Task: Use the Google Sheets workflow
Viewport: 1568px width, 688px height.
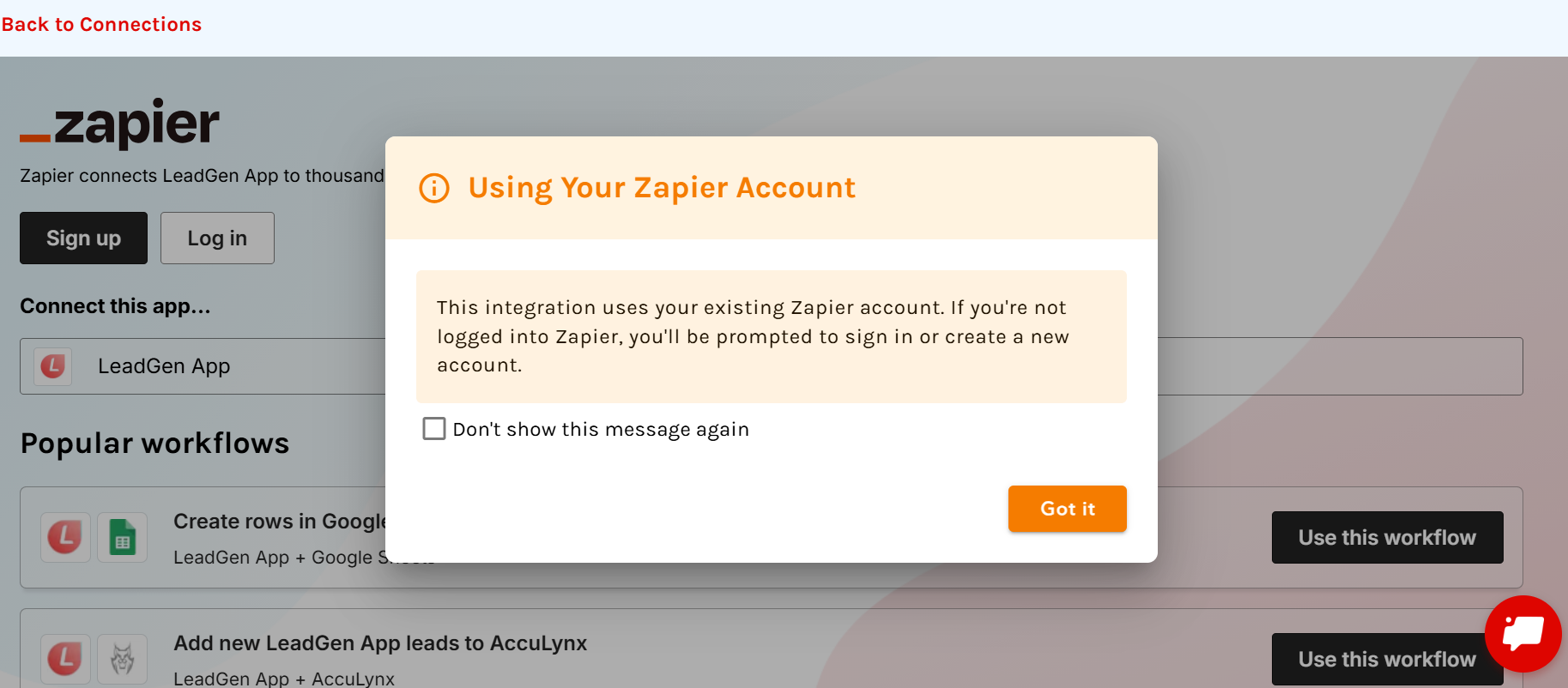Action: tap(1387, 537)
